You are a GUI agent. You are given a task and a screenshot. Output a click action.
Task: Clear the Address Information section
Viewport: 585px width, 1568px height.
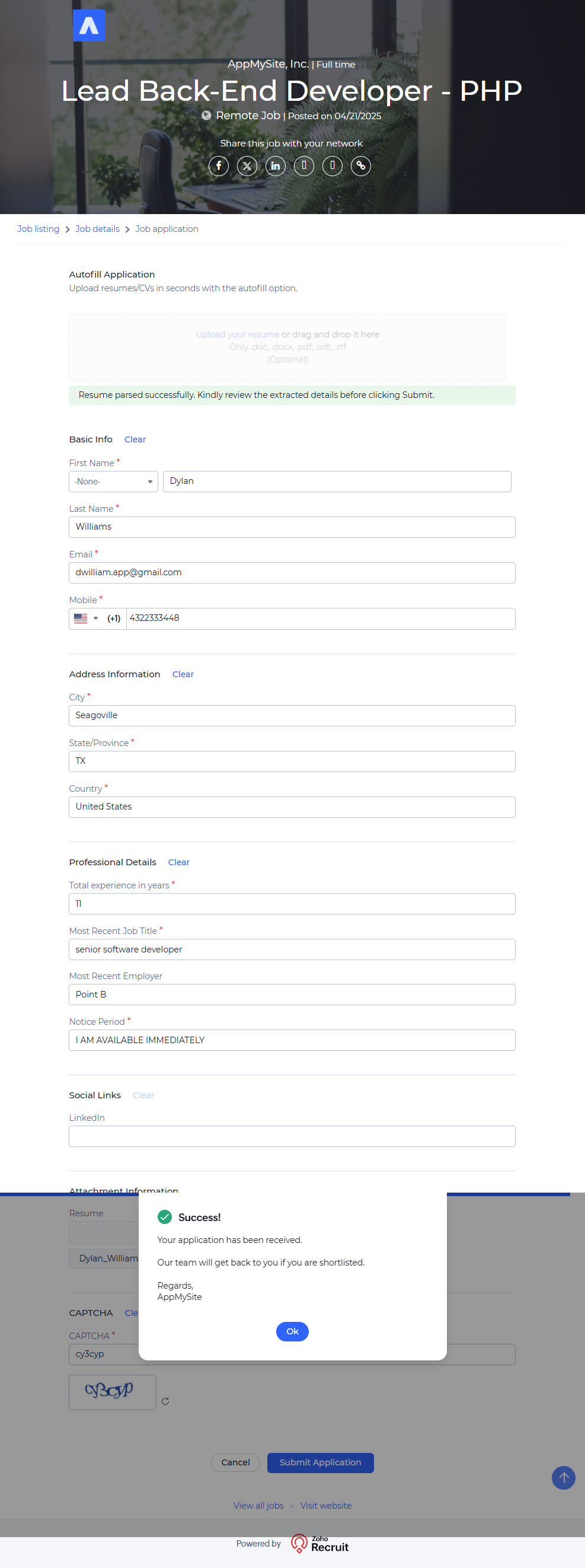(183, 674)
